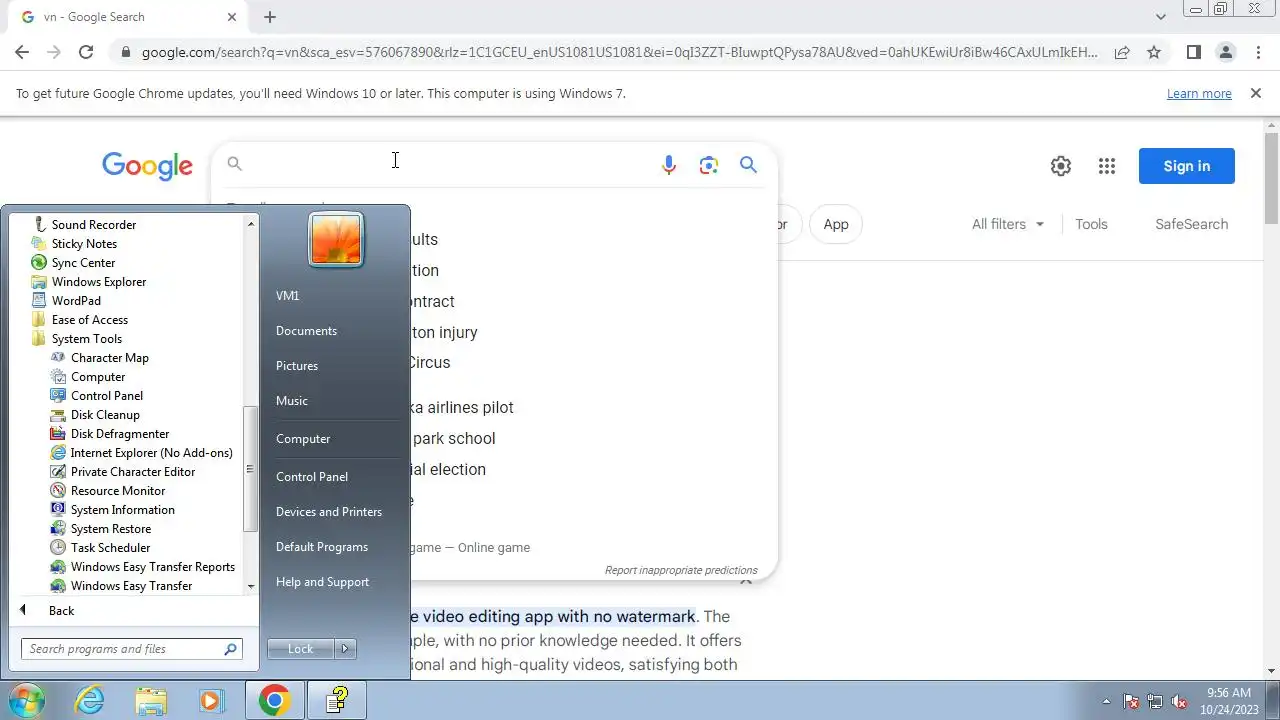Expand the shutdown options arrow beside Lock
Viewport: 1280px width, 720px height.
tap(345, 649)
